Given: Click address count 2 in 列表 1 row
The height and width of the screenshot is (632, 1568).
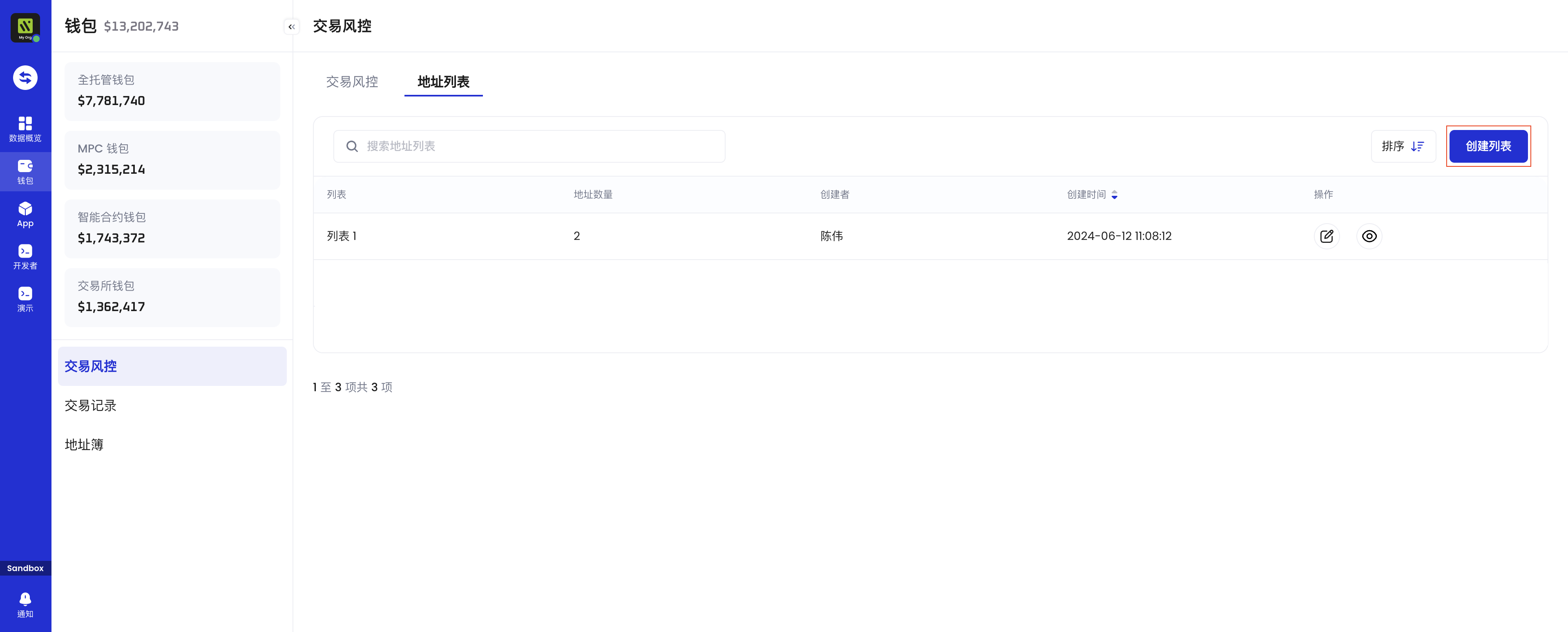Looking at the screenshot, I should click(x=576, y=236).
